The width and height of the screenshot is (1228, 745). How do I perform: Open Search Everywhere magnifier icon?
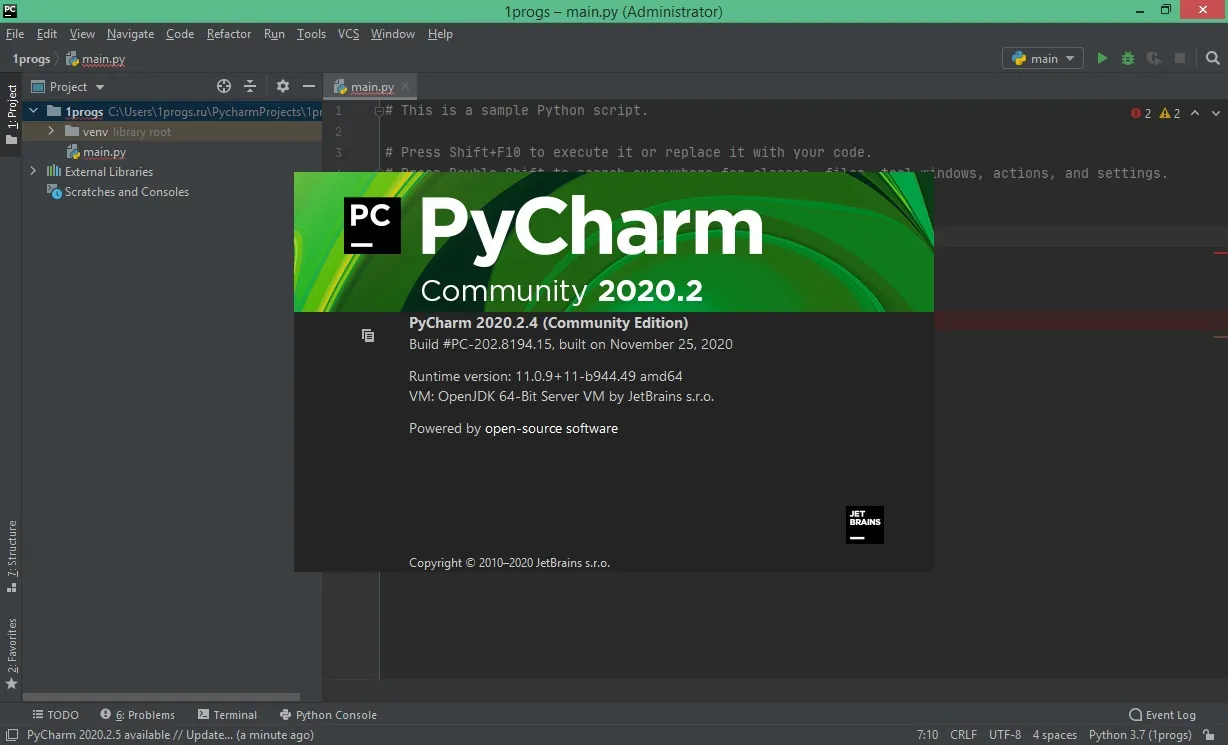click(1211, 59)
